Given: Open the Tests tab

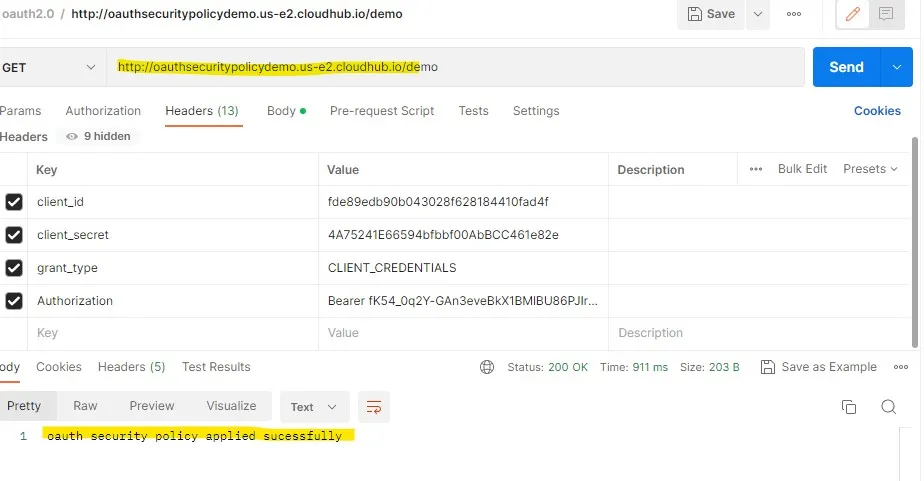Looking at the screenshot, I should pyautogui.click(x=473, y=111).
